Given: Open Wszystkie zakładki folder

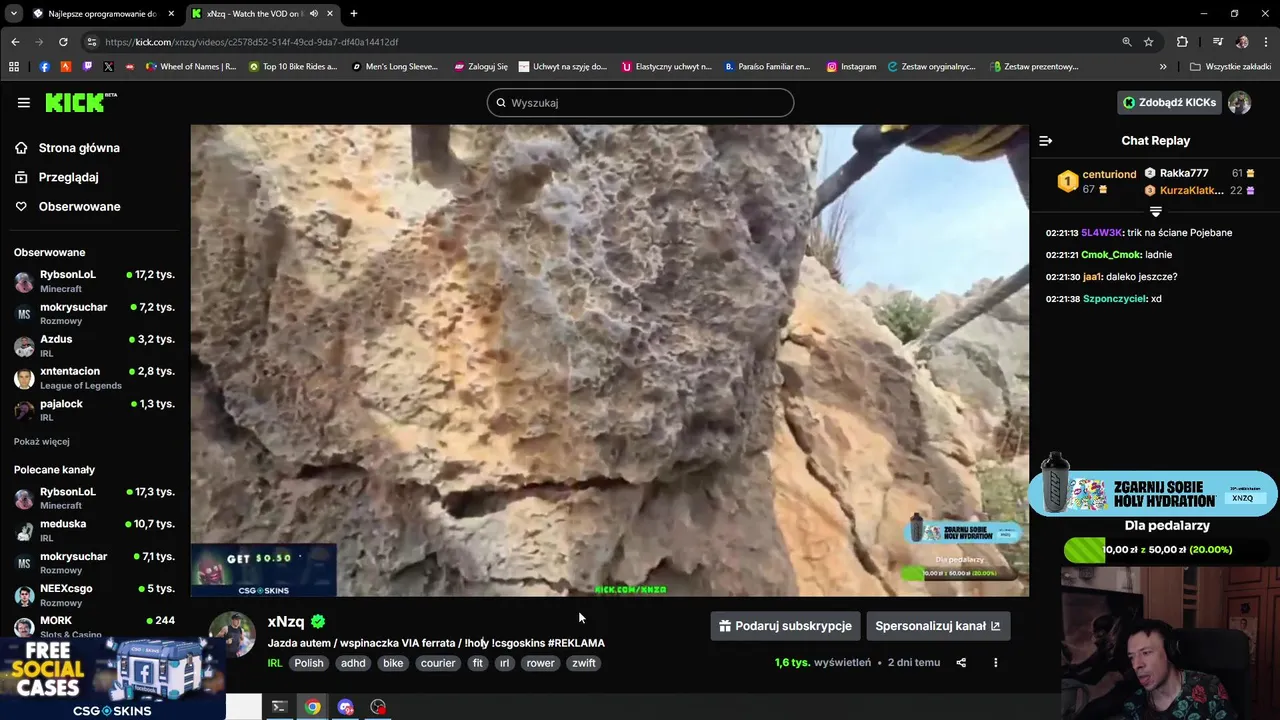Looking at the screenshot, I should pyautogui.click(x=1230, y=67).
